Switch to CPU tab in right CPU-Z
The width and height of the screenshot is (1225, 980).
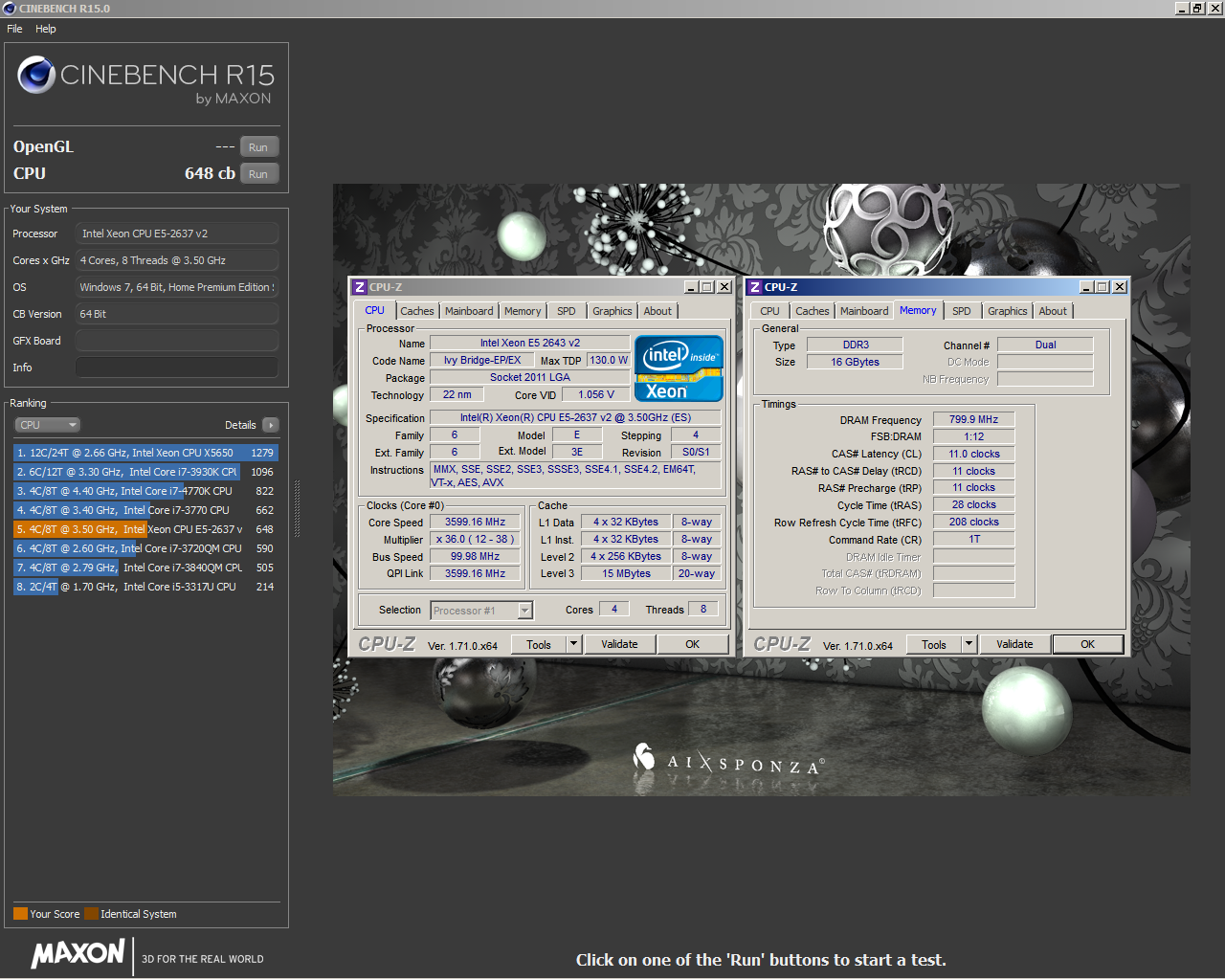coord(769,311)
